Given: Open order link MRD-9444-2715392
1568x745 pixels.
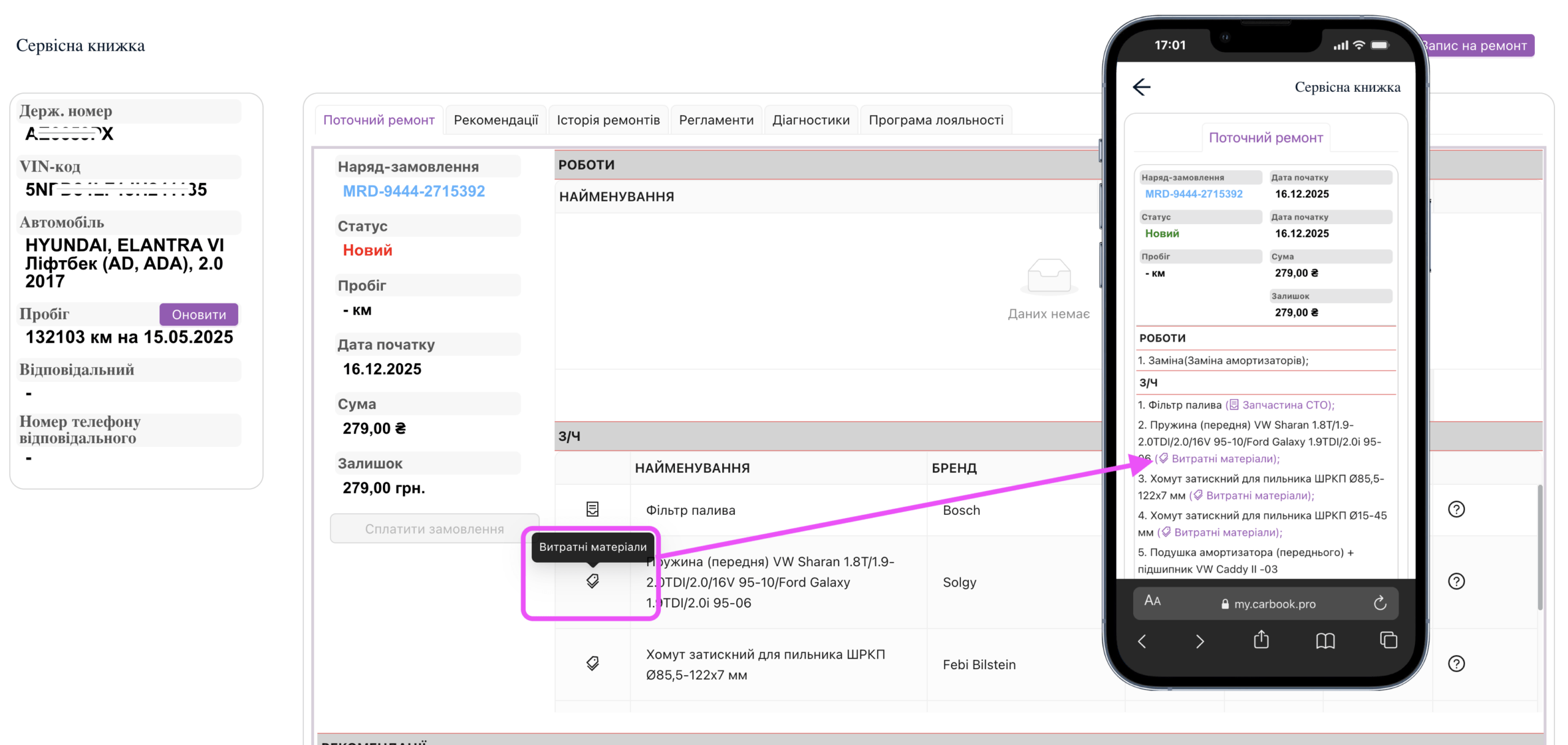Looking at the screenshot, I should tap(413, 191).
